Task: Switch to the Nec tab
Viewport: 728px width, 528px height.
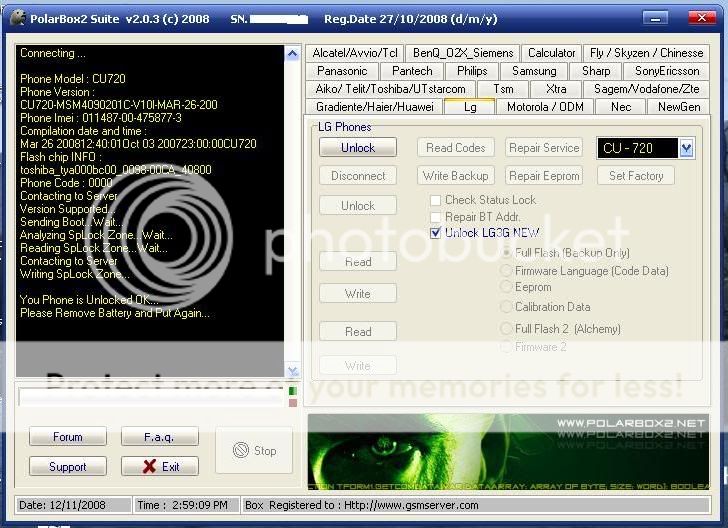Action: click(x=621, y=107)
